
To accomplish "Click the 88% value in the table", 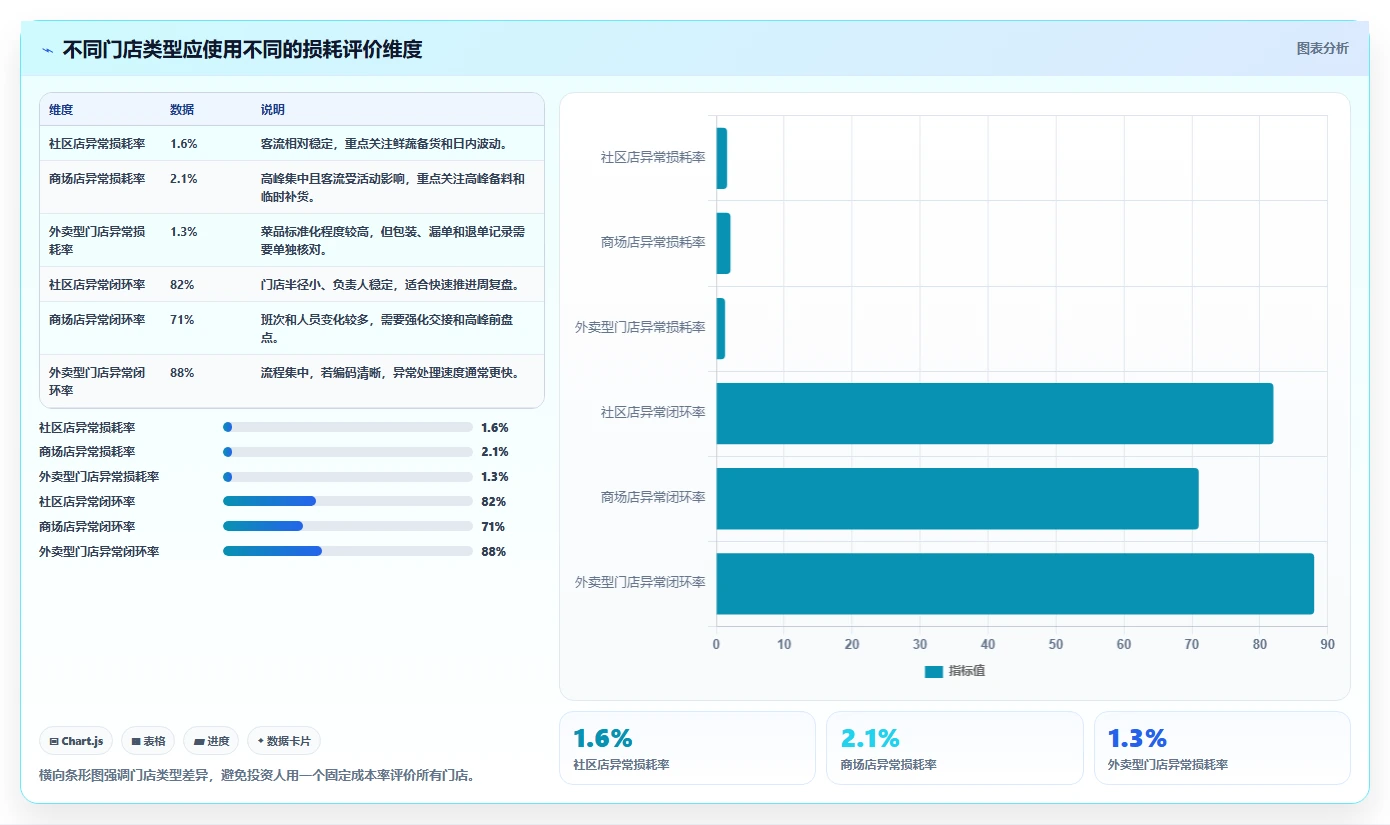I will (x=182, y=373).
